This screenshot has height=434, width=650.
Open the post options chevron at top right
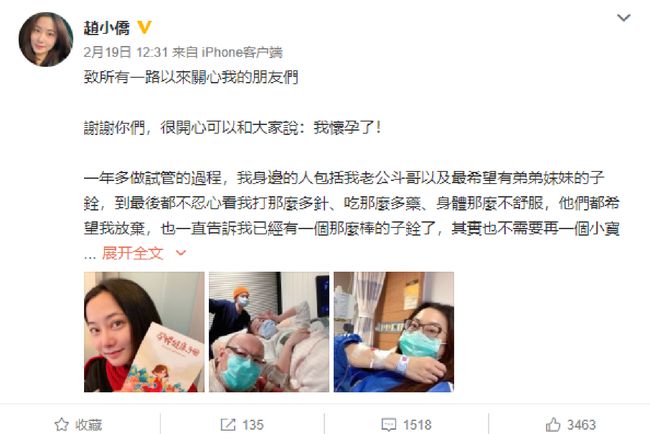tap(623, 17)
